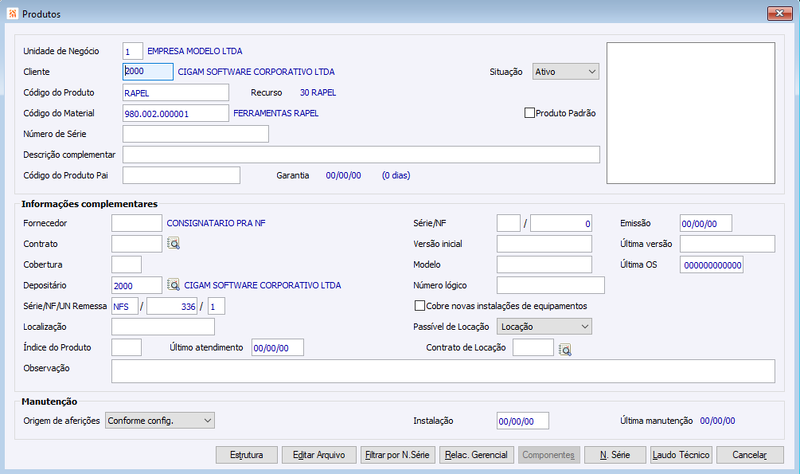Click the Contrato input field
The image size is (800, 474).
click(x=137, y=244)
